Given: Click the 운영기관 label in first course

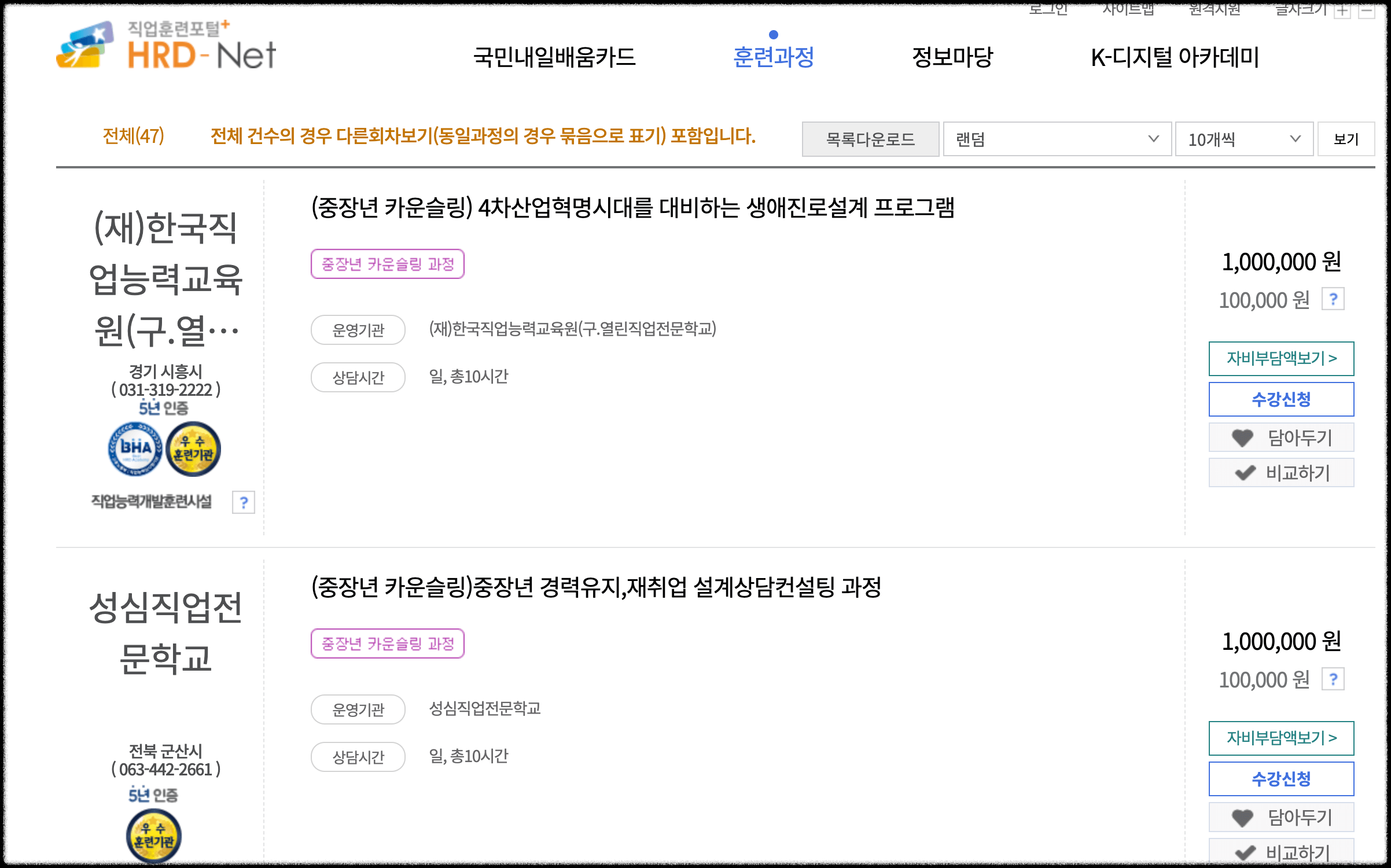Looking at the screenshot, I should click(358, 330).
